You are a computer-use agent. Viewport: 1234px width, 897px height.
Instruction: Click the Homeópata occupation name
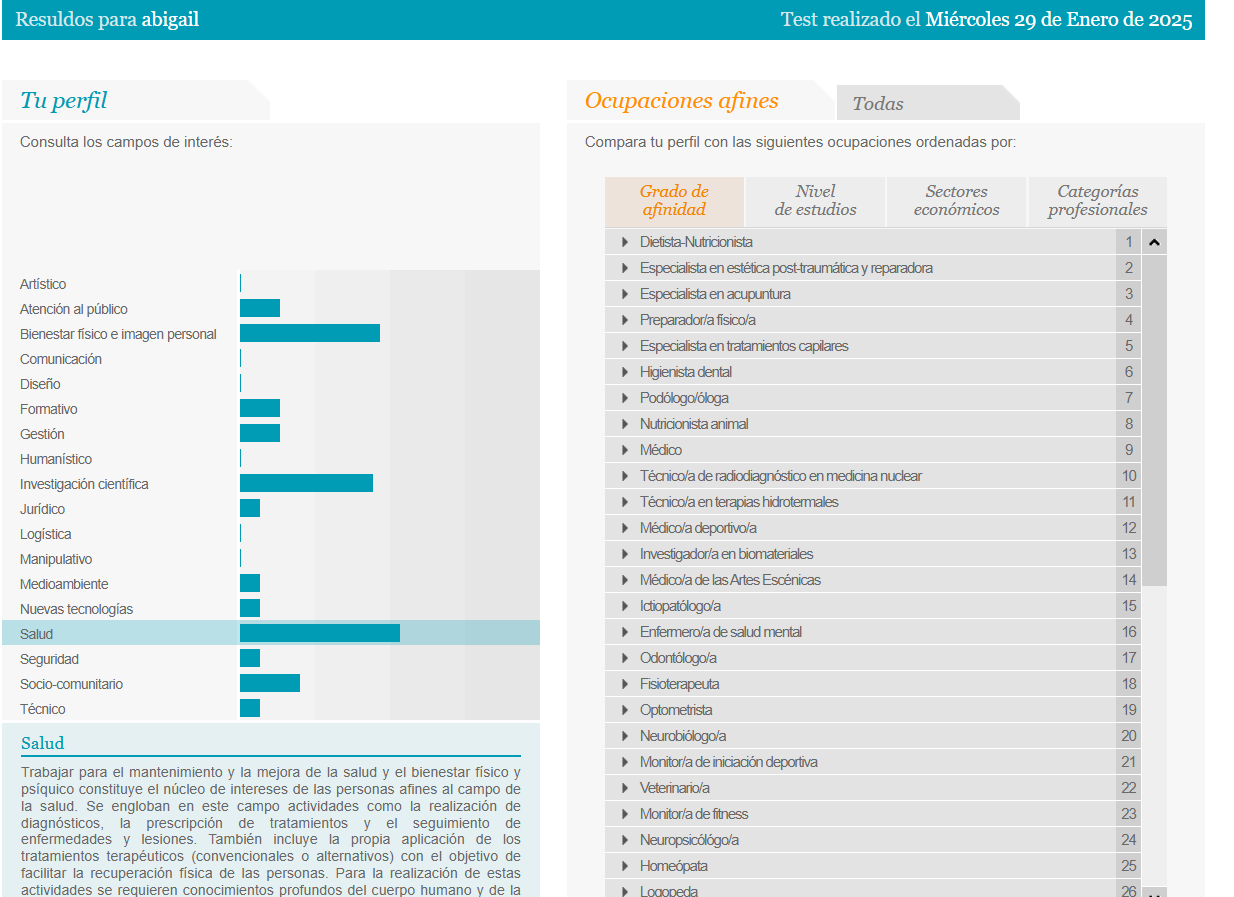(x=674, y=866)
